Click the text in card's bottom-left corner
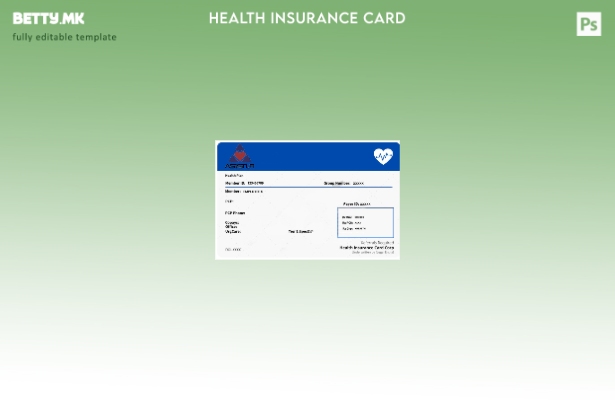 233,249
